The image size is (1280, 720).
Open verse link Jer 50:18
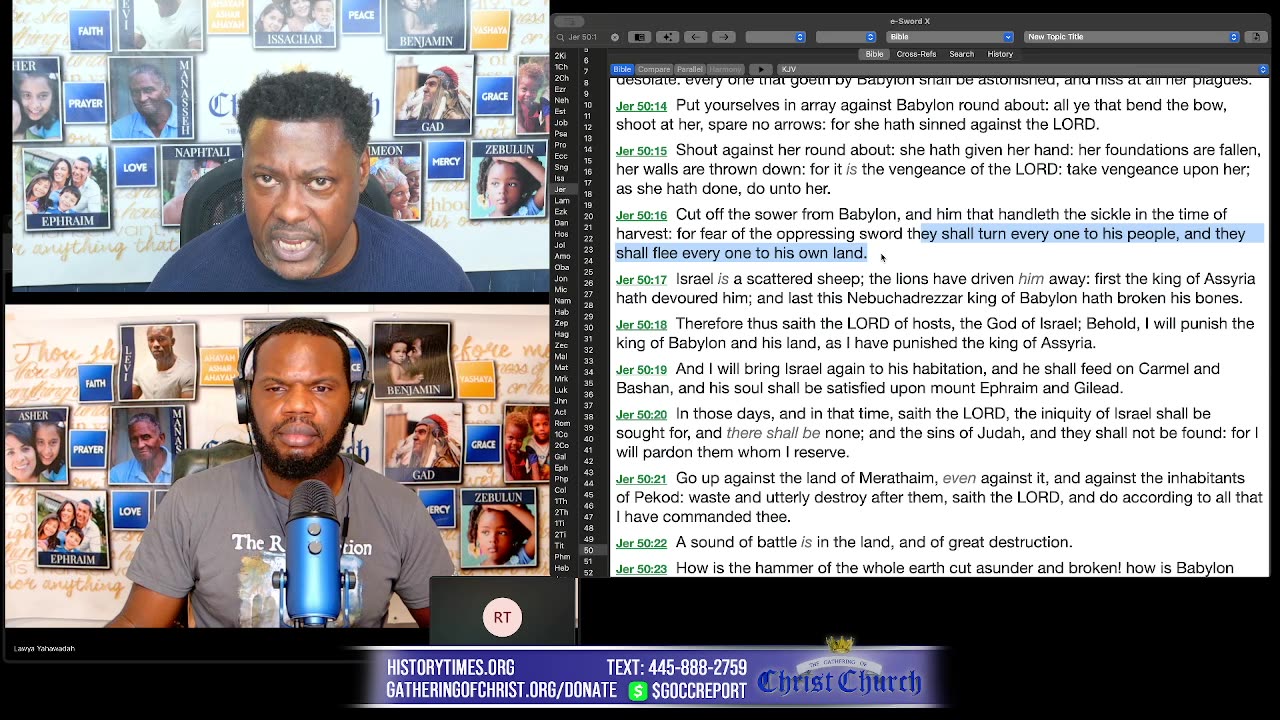point(641,325)
